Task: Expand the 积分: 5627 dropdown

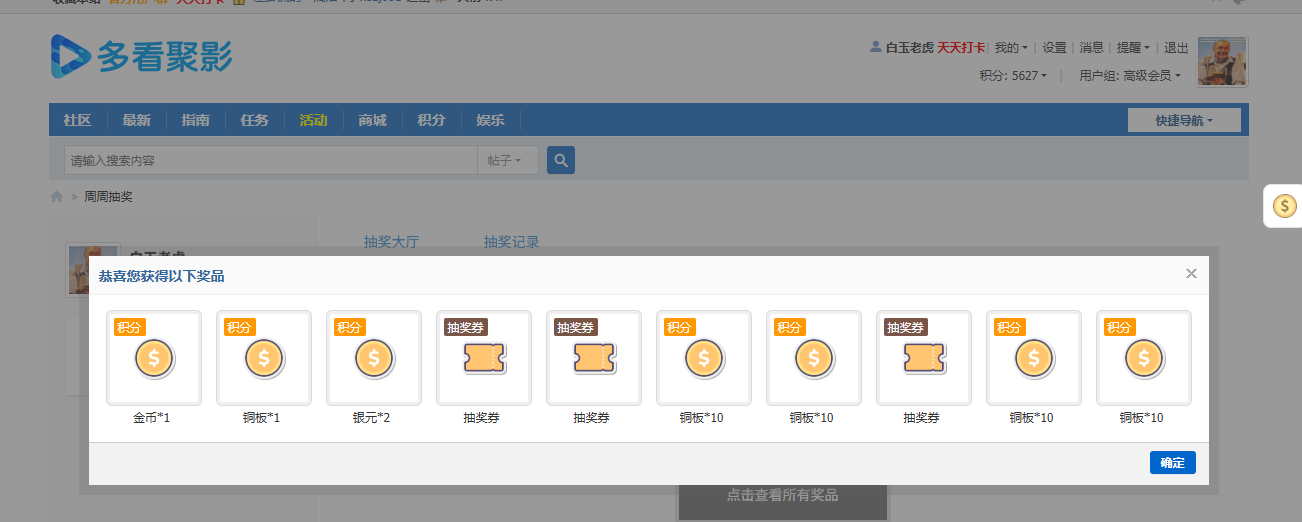Action: point(1013,75)
